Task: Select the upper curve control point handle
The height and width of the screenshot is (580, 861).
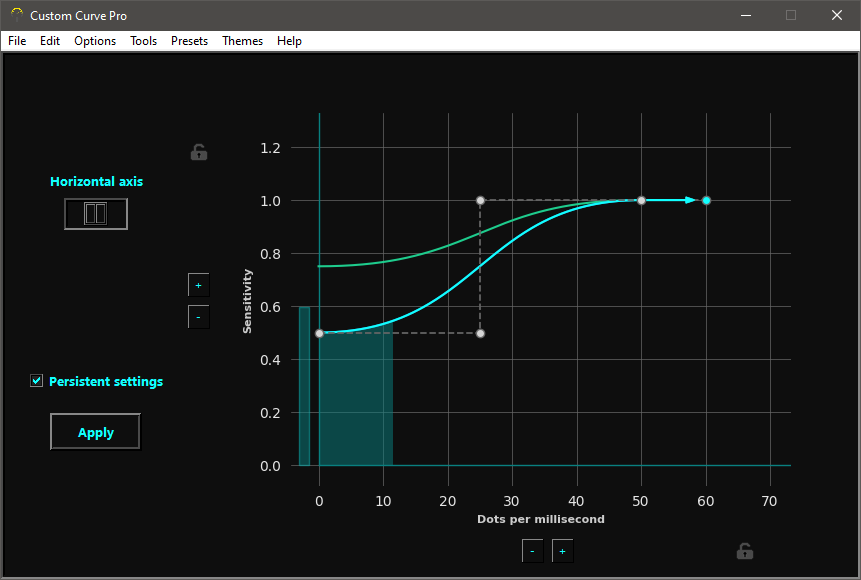Action: (479, 200)
